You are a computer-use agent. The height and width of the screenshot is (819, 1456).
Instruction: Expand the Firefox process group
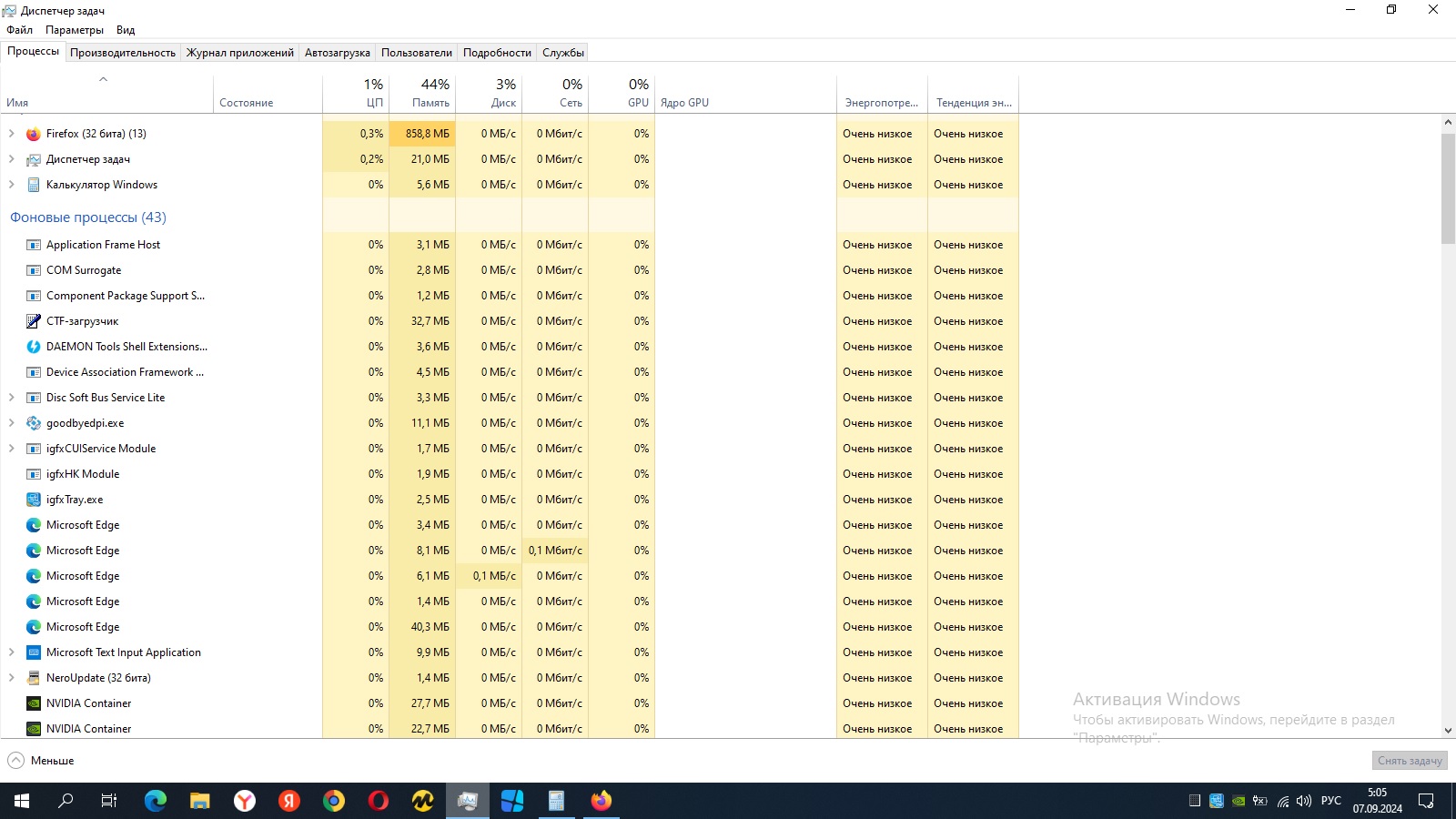point(12,134)
